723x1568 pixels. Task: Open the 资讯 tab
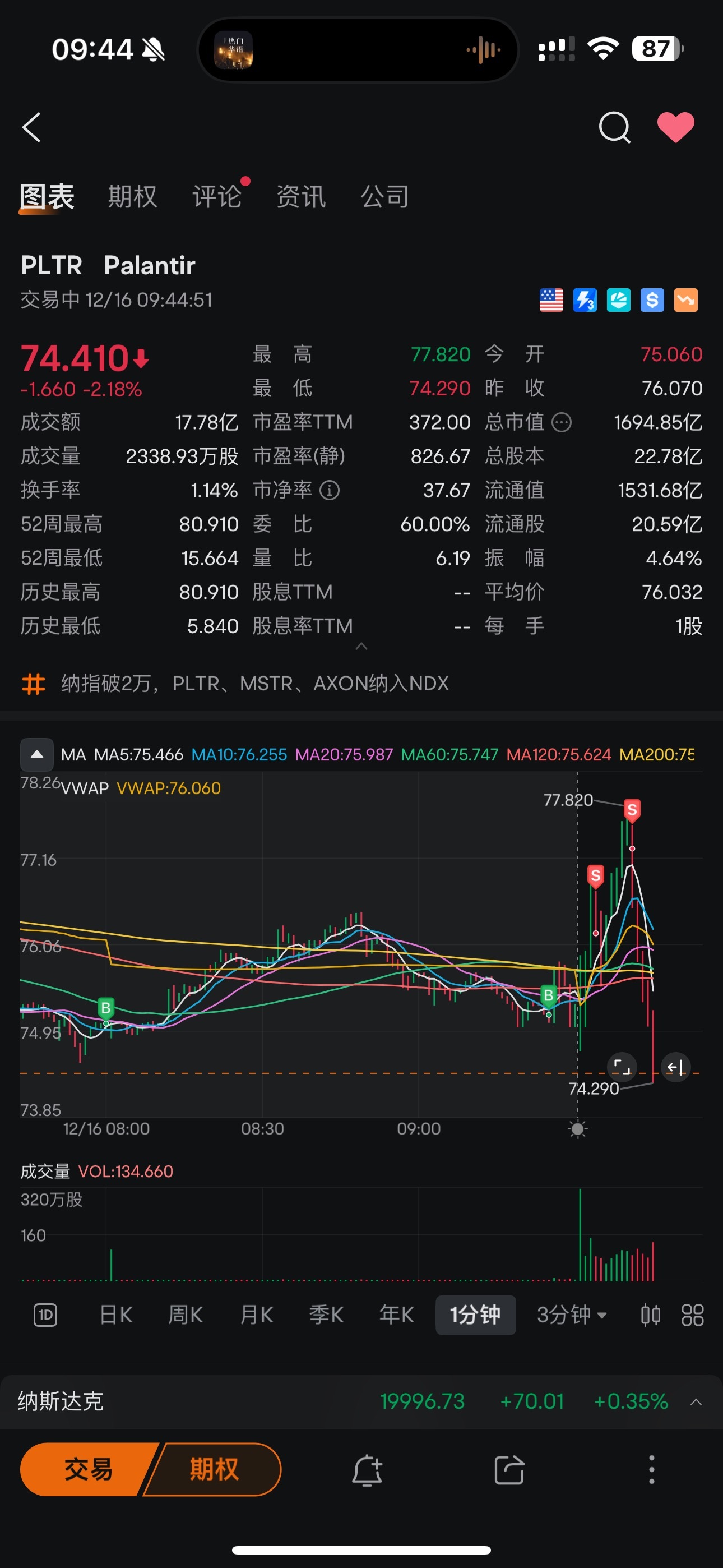(x=300, y=197)
